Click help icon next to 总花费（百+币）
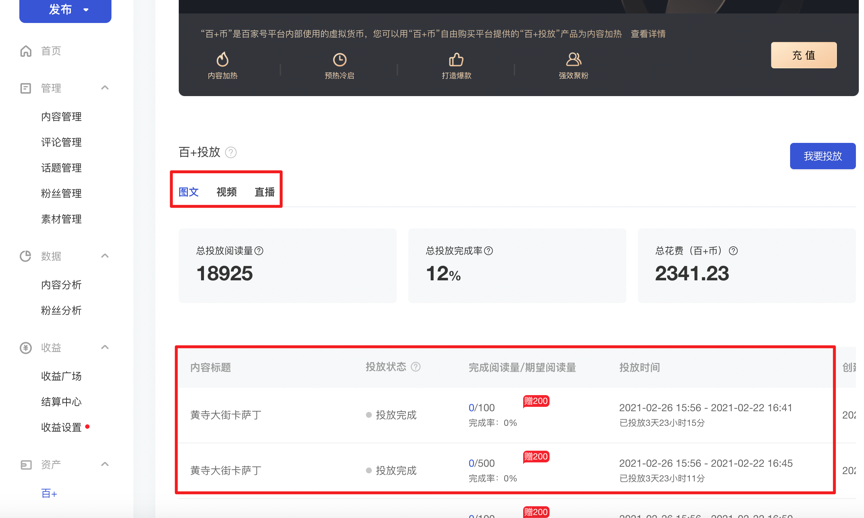The image size is (864, 518). [733, 251]
